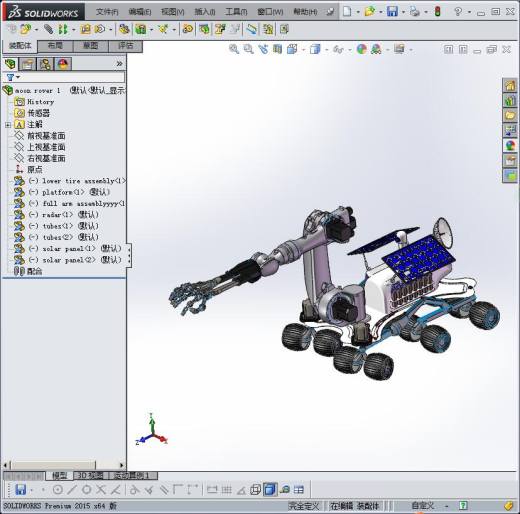Click the Apply Scene icon
The image size is (520, 514).
(x=376, y=49)
